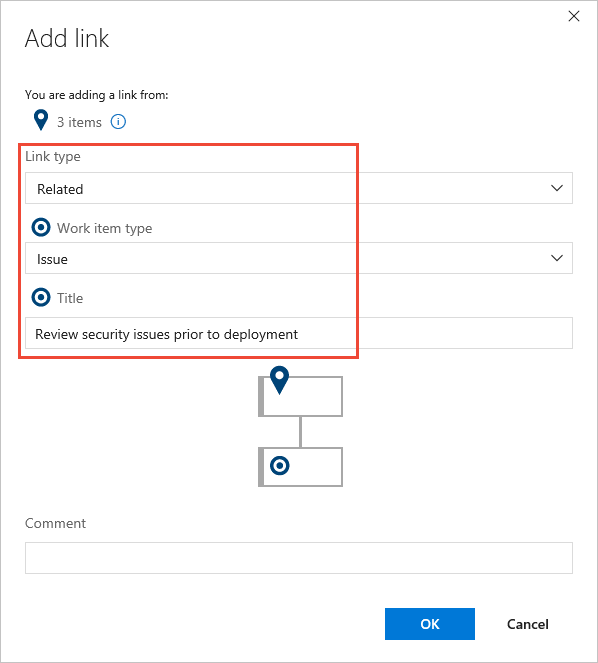Click the target box in link diagram
The height and width of the screenshot is (663, 598).
[x=300, y=467]
